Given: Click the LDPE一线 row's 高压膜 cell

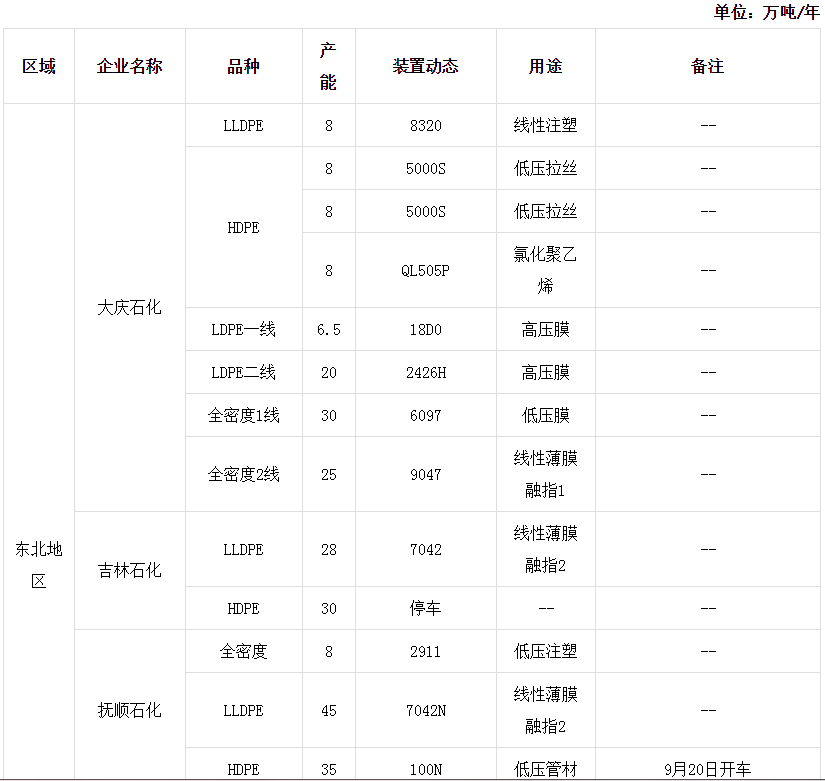Looking at the screenshot, I should point(546,329).
